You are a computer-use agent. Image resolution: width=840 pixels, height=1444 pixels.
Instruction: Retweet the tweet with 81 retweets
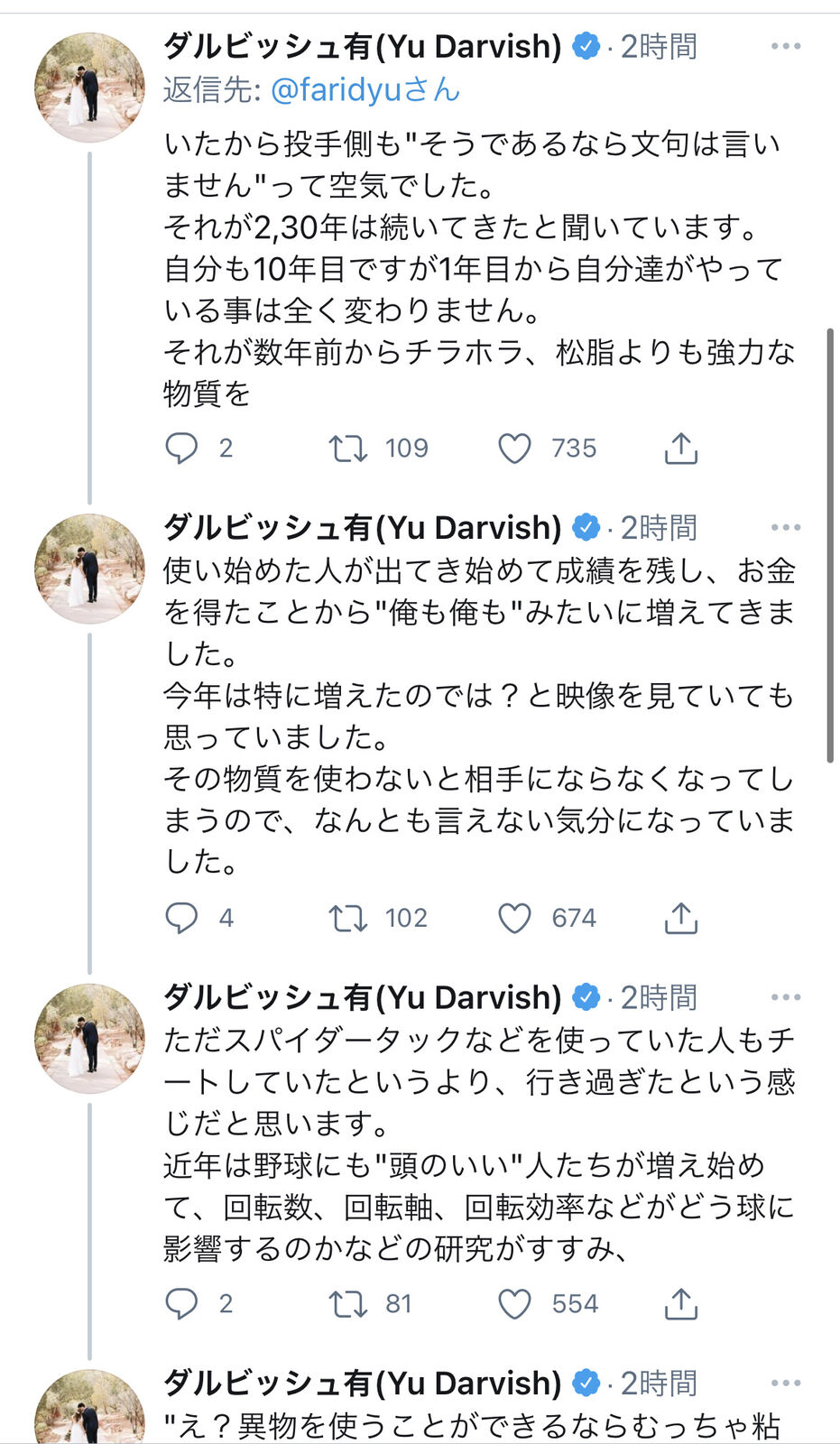tap(347, 1303)
